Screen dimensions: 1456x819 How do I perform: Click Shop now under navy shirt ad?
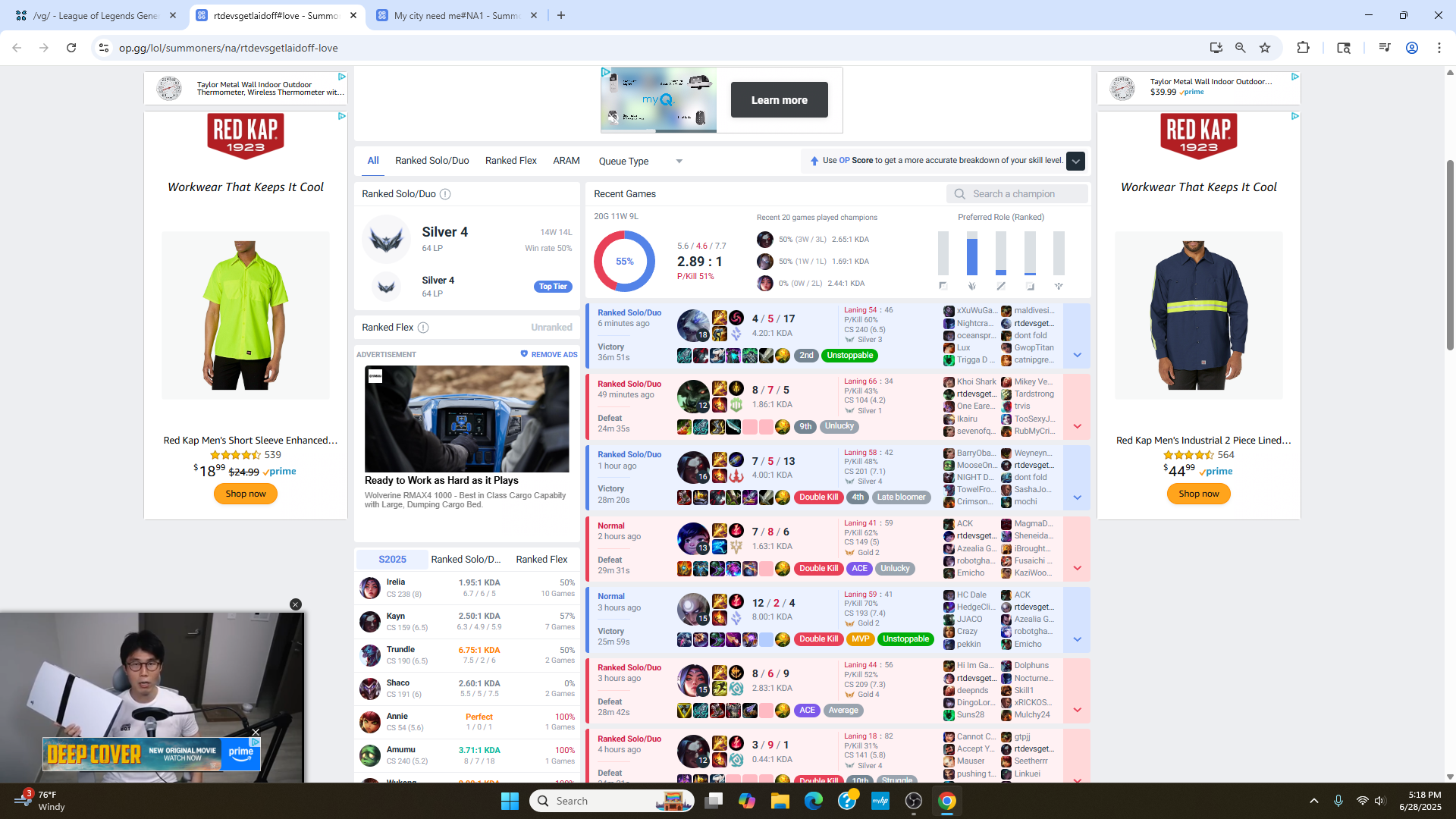1199,494
